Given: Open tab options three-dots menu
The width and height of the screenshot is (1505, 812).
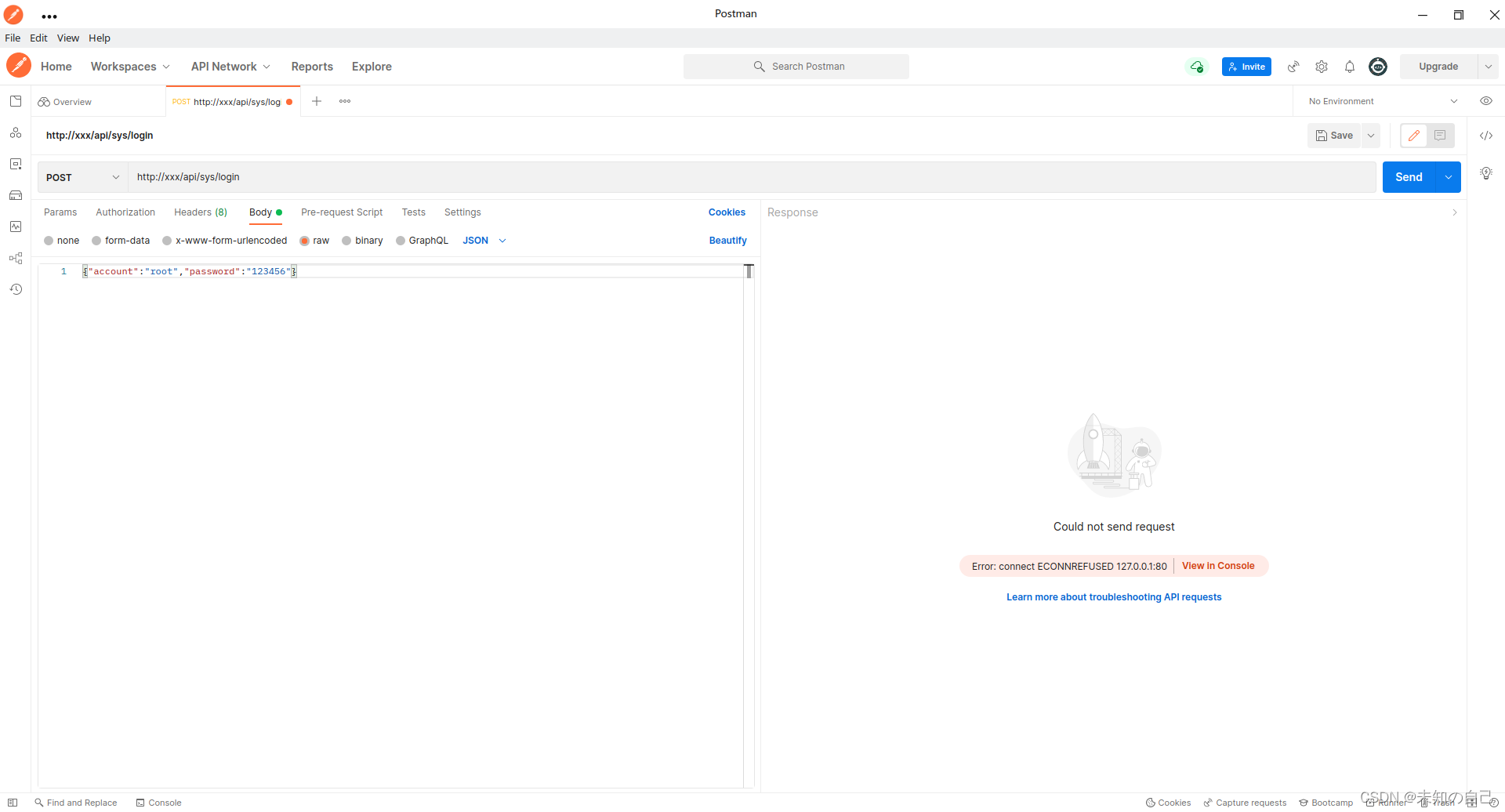Looking at the screenshot, I should 345,101.
